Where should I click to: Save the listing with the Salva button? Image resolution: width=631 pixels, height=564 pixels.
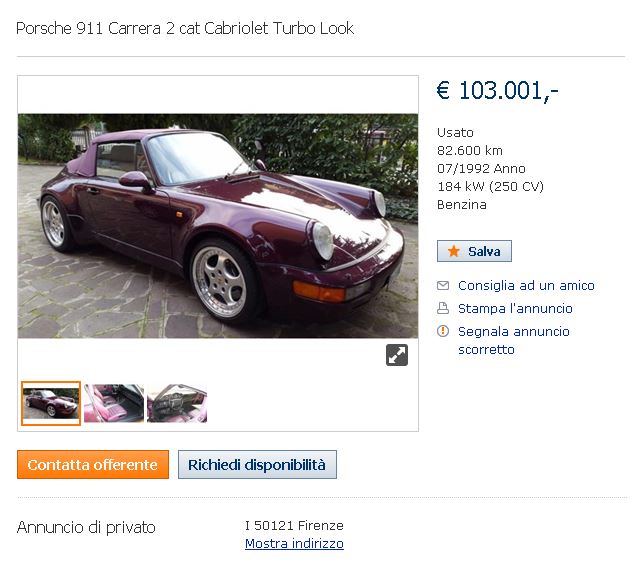pos(474,251)
